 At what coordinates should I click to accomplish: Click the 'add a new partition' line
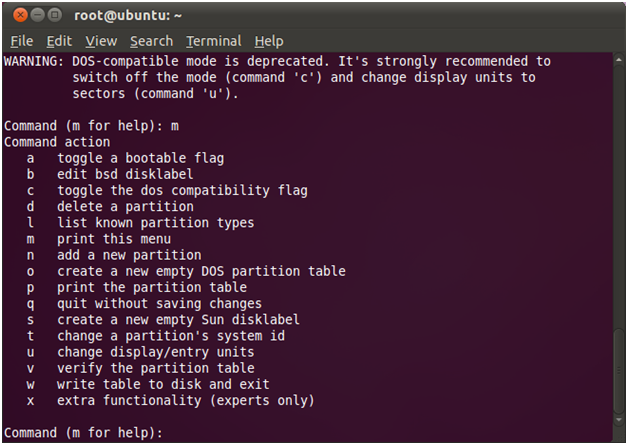point(114,255)
